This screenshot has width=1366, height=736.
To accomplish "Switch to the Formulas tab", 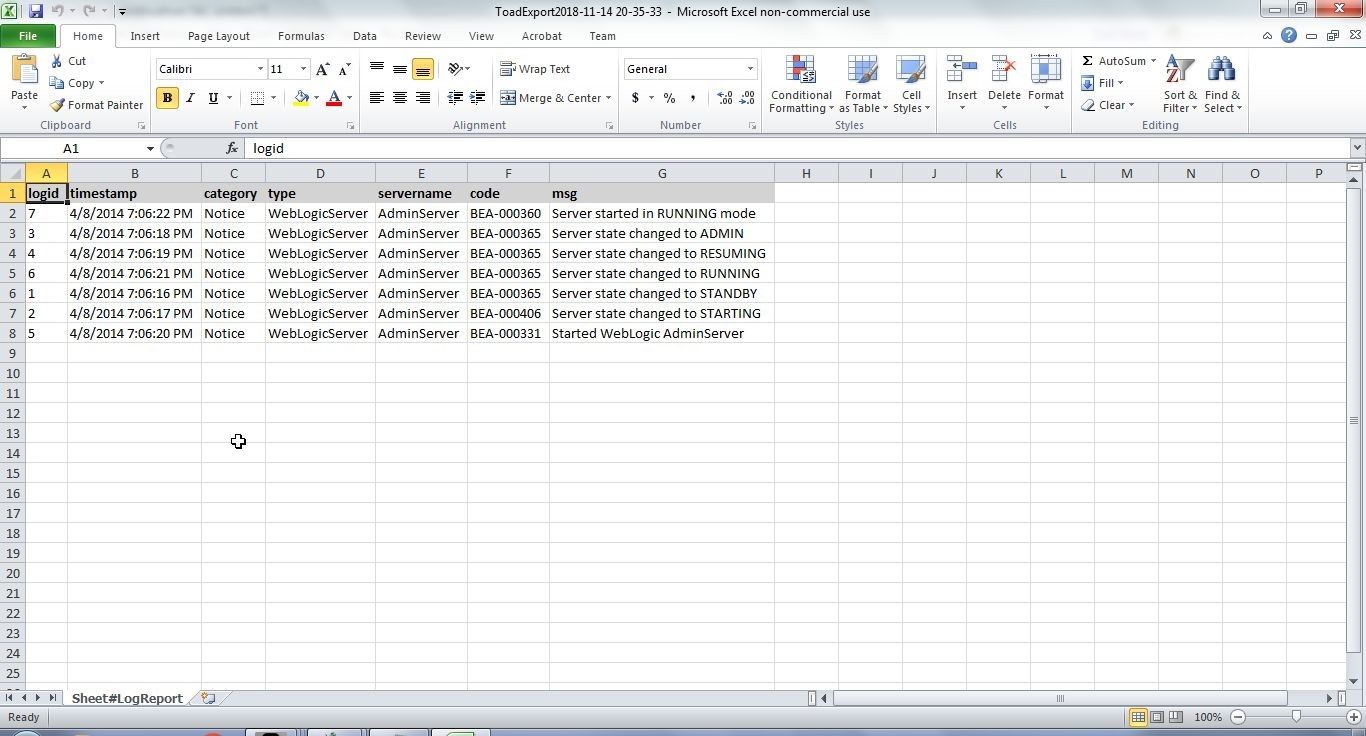I will pos(301,36).
